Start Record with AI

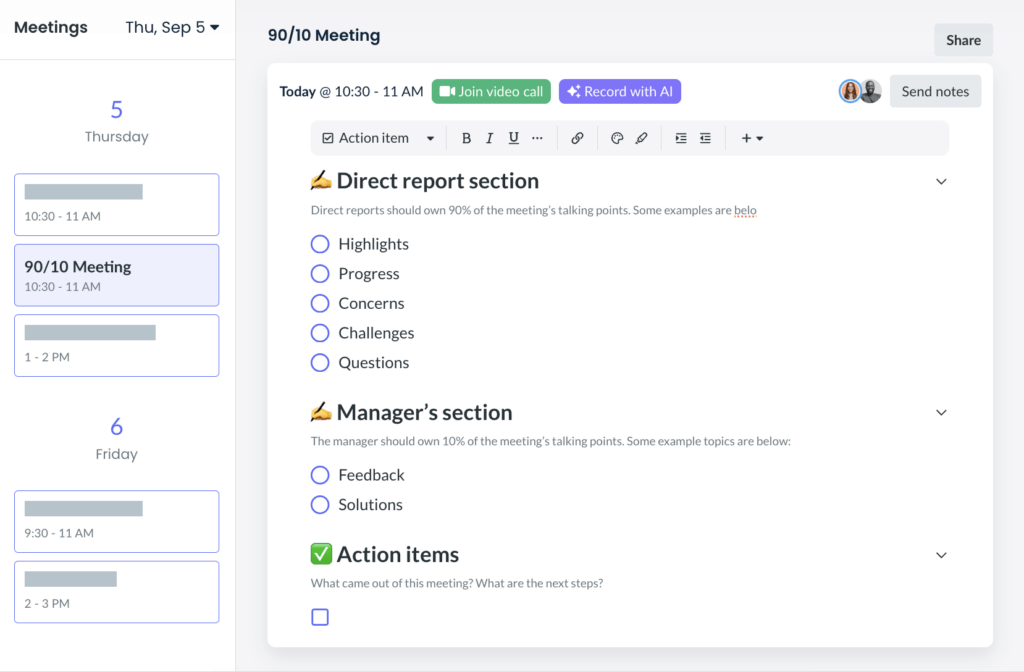(620, 91)
